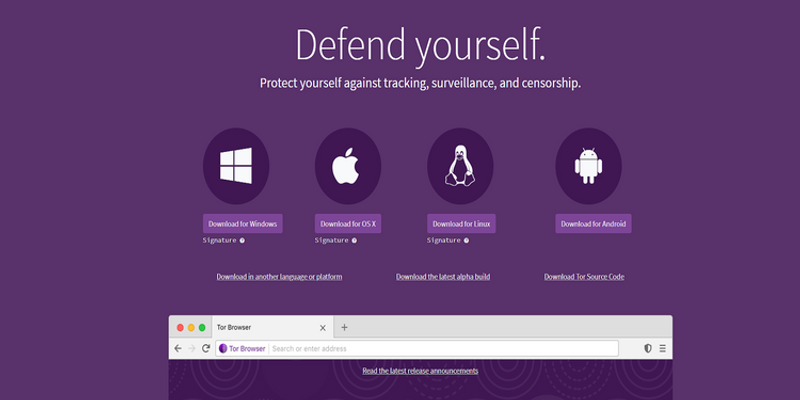Click the yellow minimize window dot
800x400 pixels.
click(x=191, y=328)
